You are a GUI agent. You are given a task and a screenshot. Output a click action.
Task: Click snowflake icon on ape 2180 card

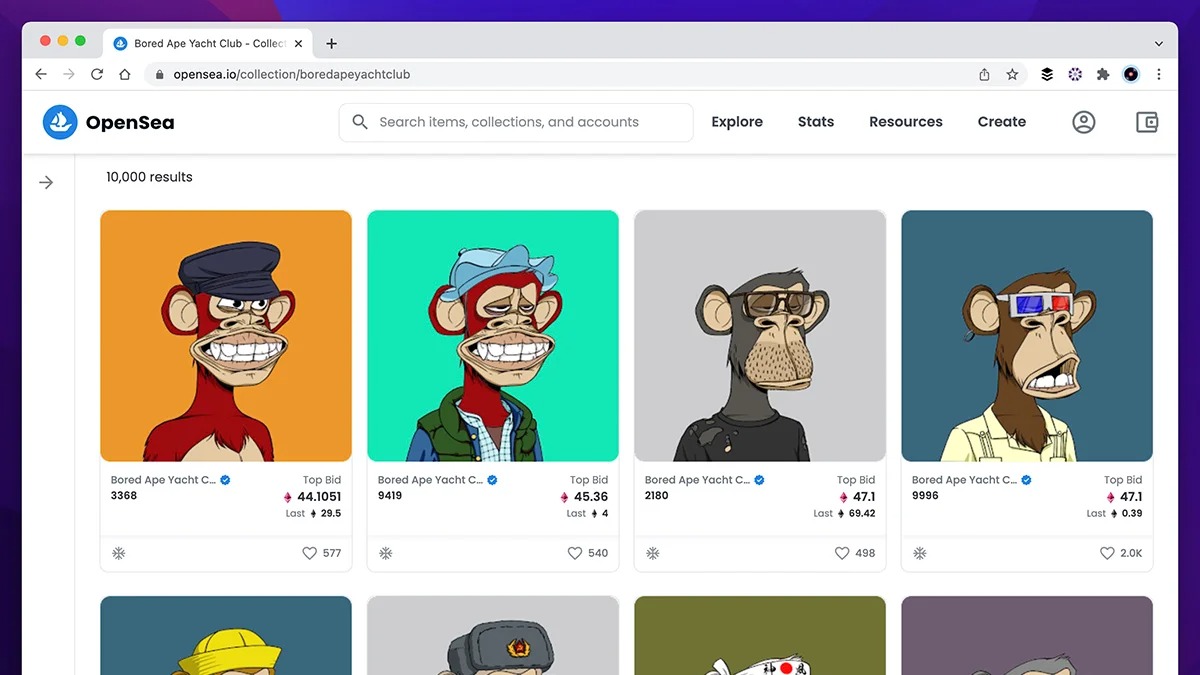[x=652, y=553]
